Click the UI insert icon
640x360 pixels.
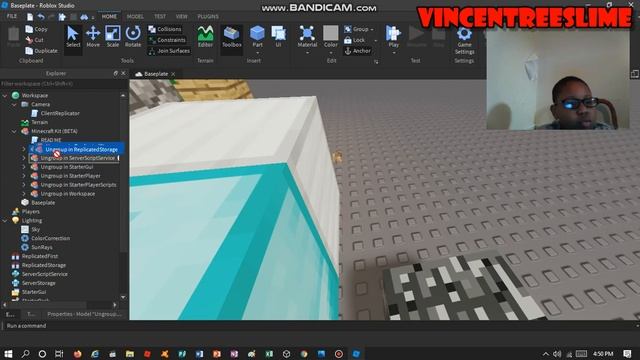pyautogui.click(x=278, y=37)
